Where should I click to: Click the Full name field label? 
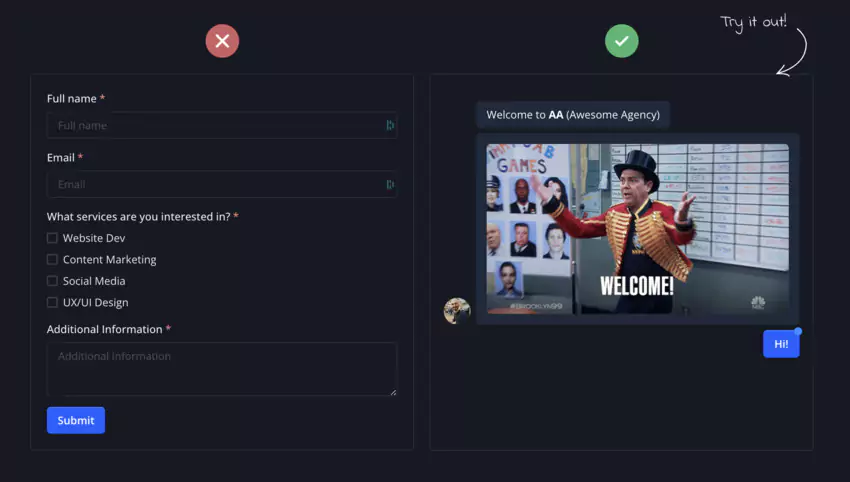[x=76, y=99]
